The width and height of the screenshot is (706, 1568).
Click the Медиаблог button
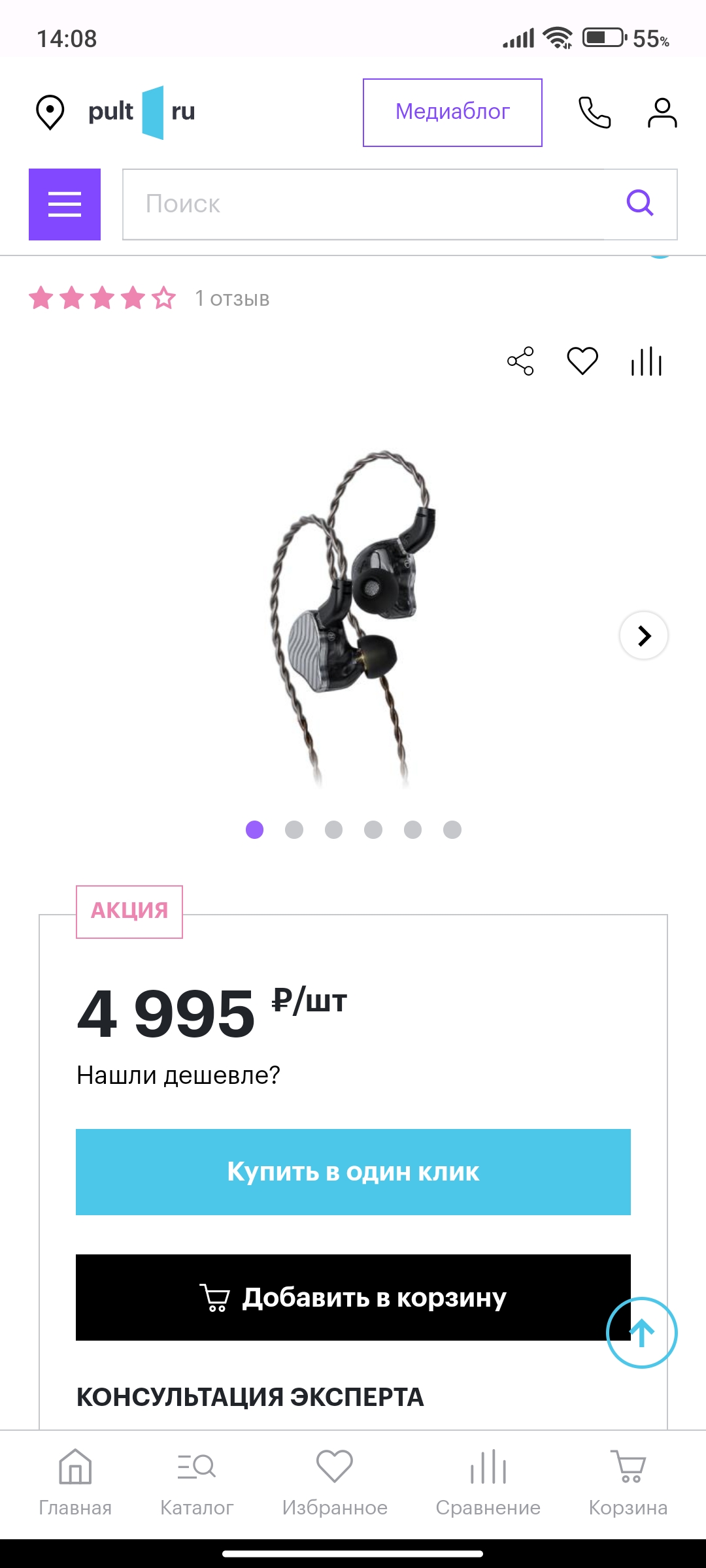(x=452, y=112)
